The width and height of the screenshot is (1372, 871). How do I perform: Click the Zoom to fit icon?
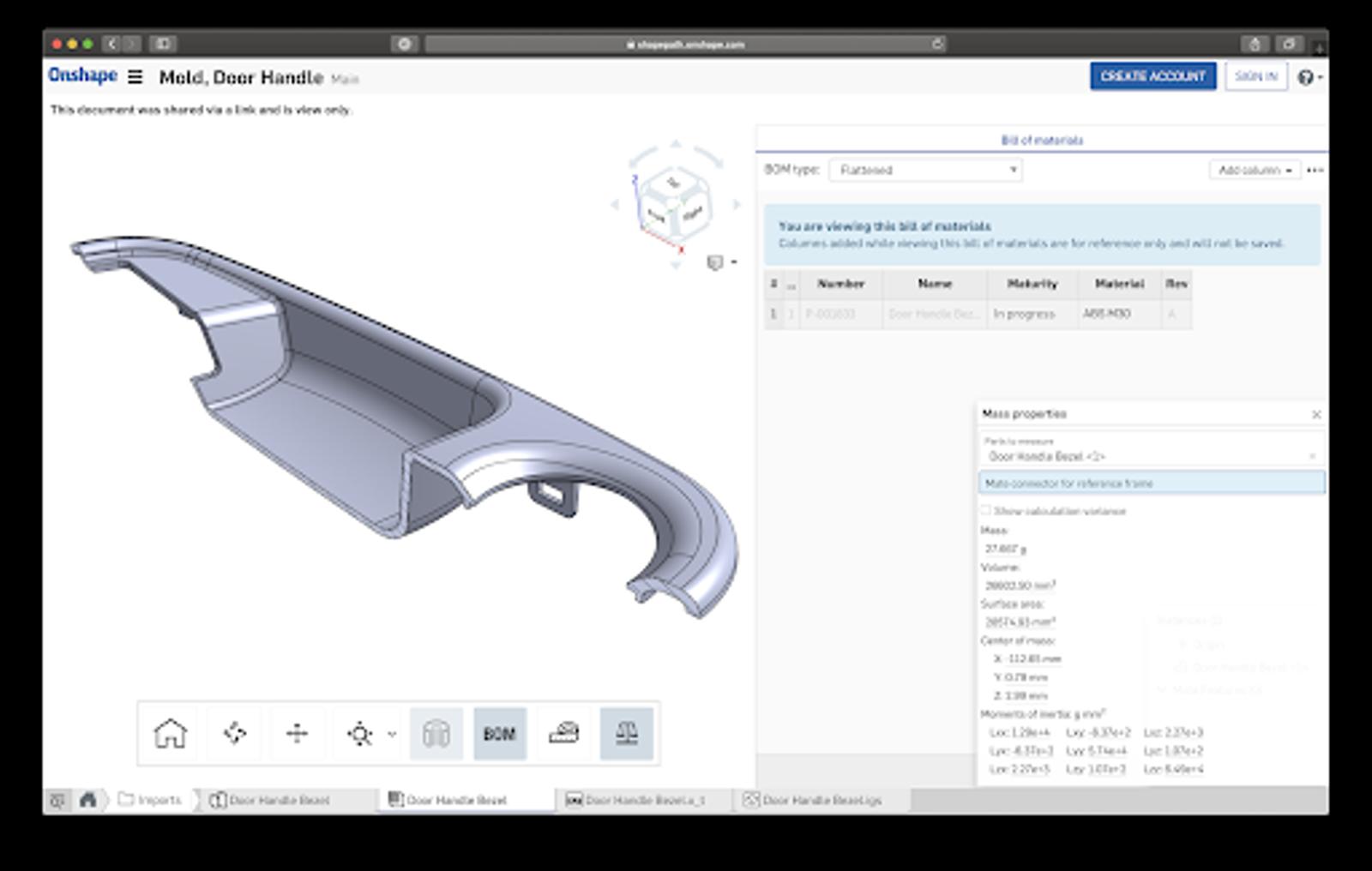pos(359,735)
